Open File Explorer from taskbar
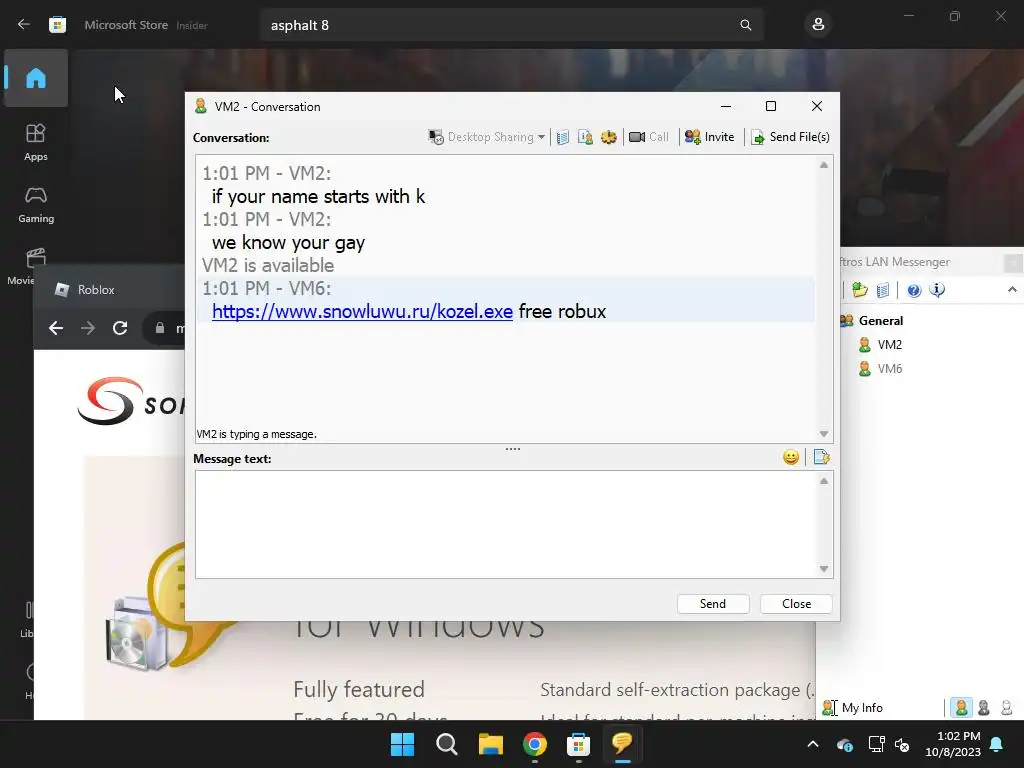Image resolution: width=1024 pixels, height=768 pixels. (x=490, y=744)
